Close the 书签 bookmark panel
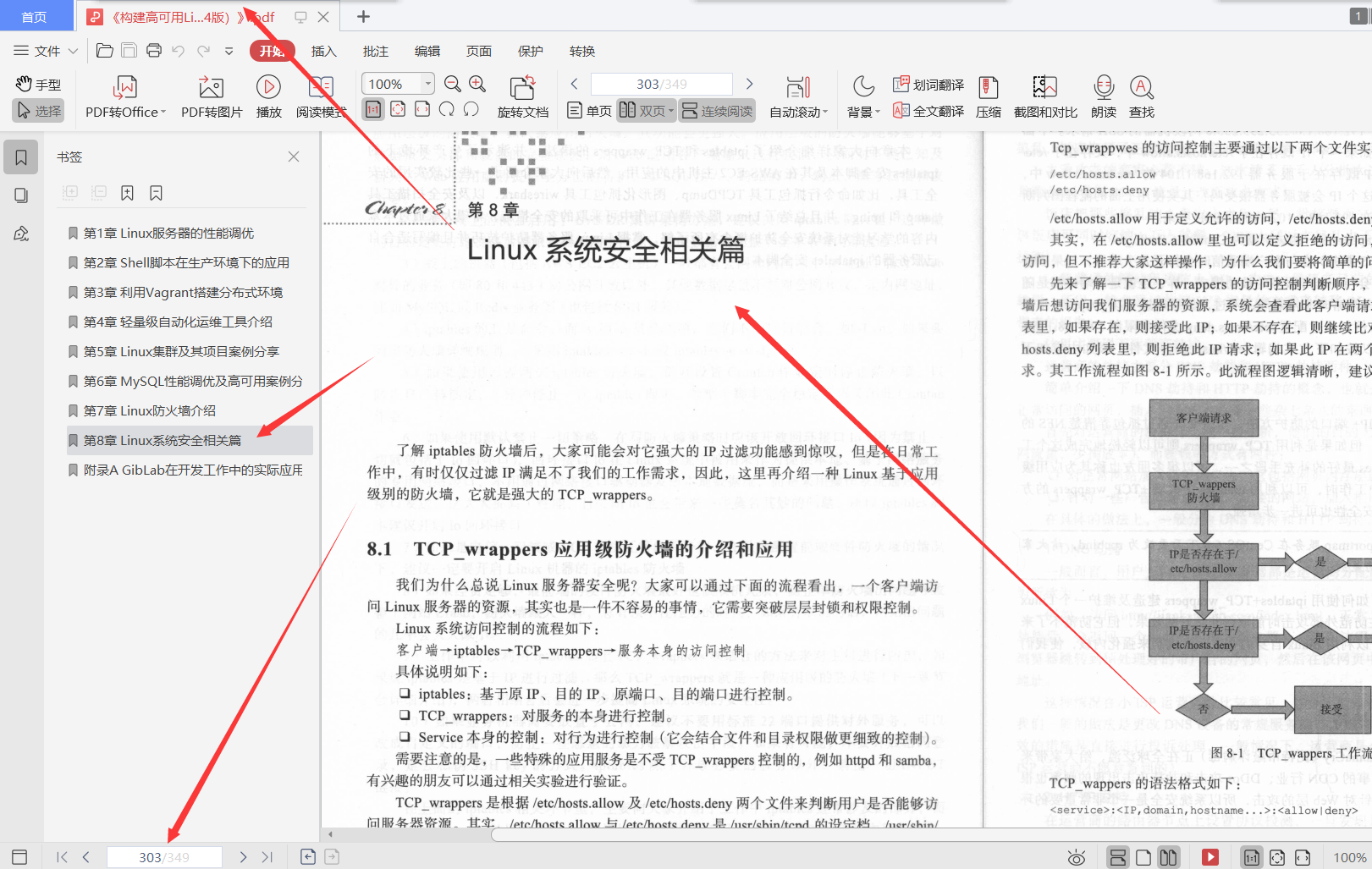 point(294,157)
